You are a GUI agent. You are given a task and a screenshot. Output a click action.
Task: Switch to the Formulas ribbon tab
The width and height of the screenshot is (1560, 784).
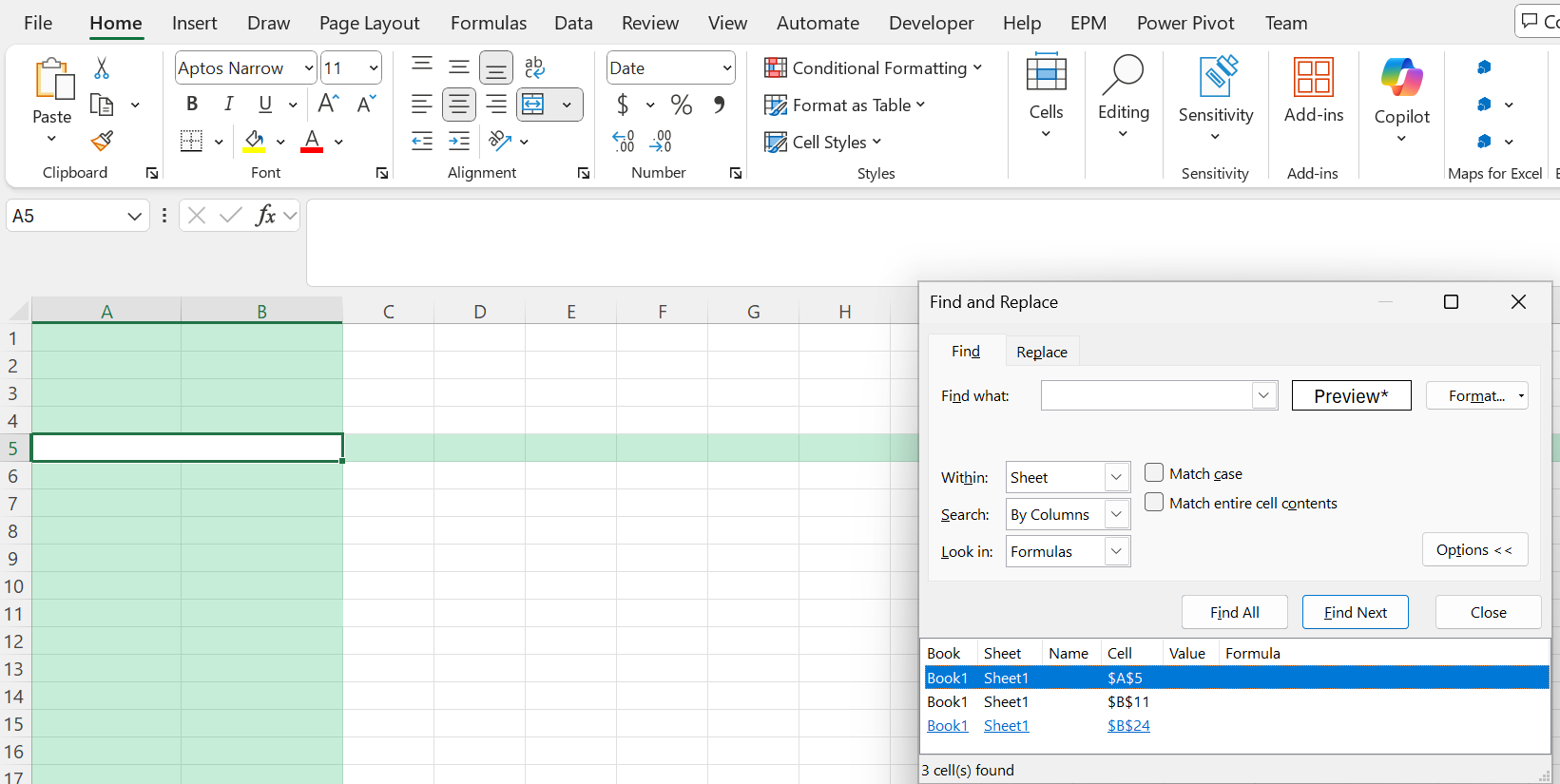coord(489,23)
